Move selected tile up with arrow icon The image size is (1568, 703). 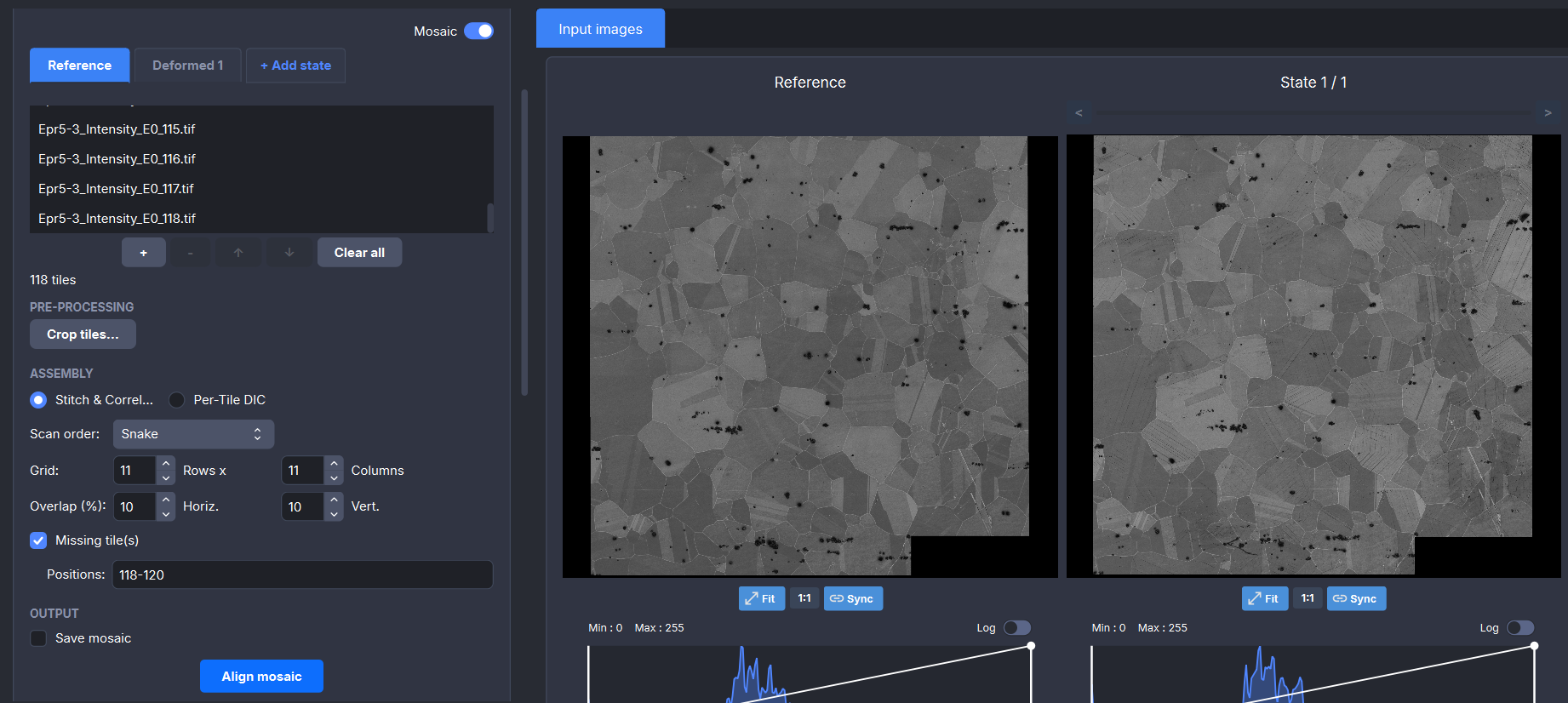pos(238,253)
